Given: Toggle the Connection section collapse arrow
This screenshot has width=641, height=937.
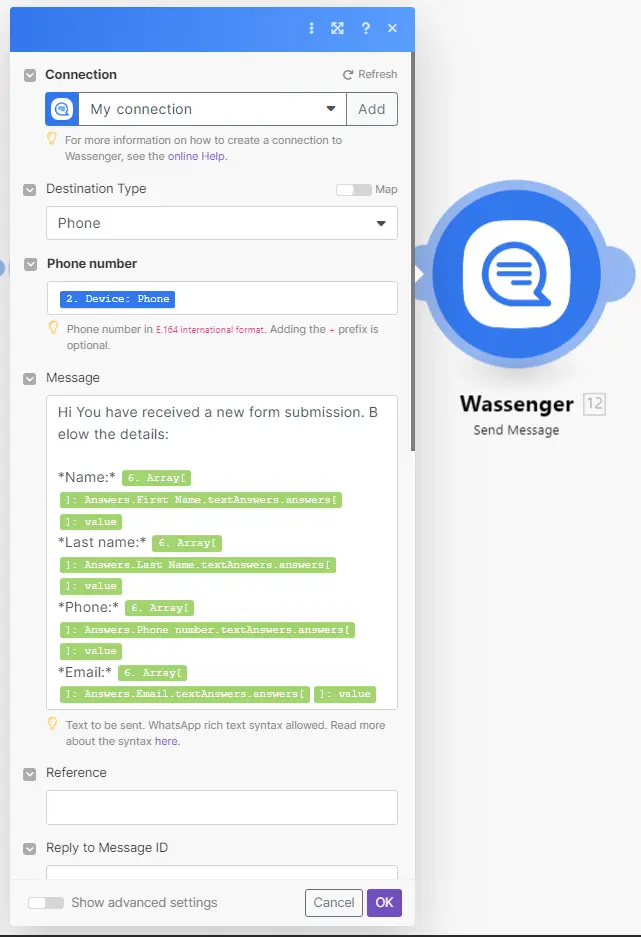Looking at the screenshot, I should [30, 75].
